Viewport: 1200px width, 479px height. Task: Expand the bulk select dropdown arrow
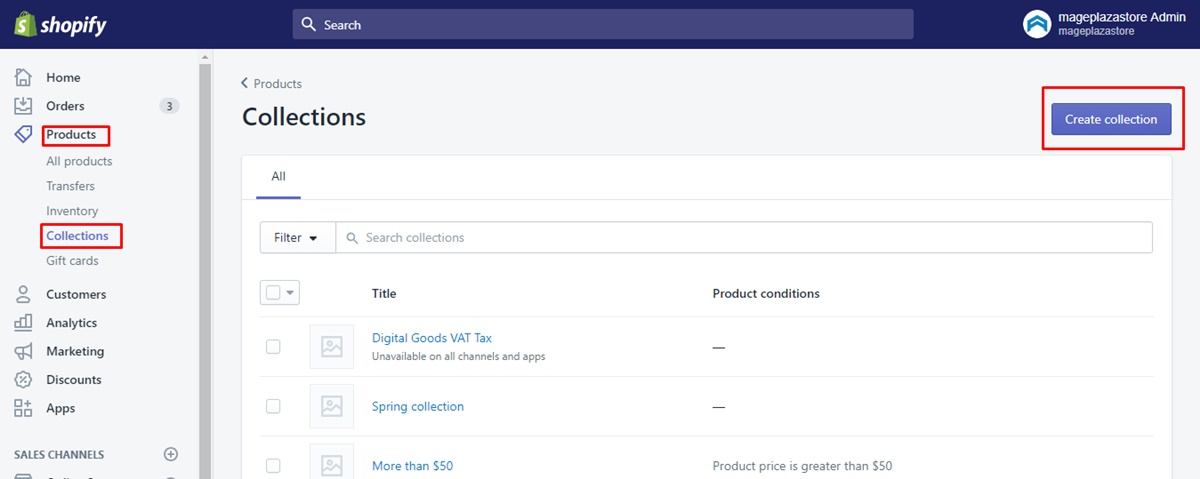tap(291, 293)
